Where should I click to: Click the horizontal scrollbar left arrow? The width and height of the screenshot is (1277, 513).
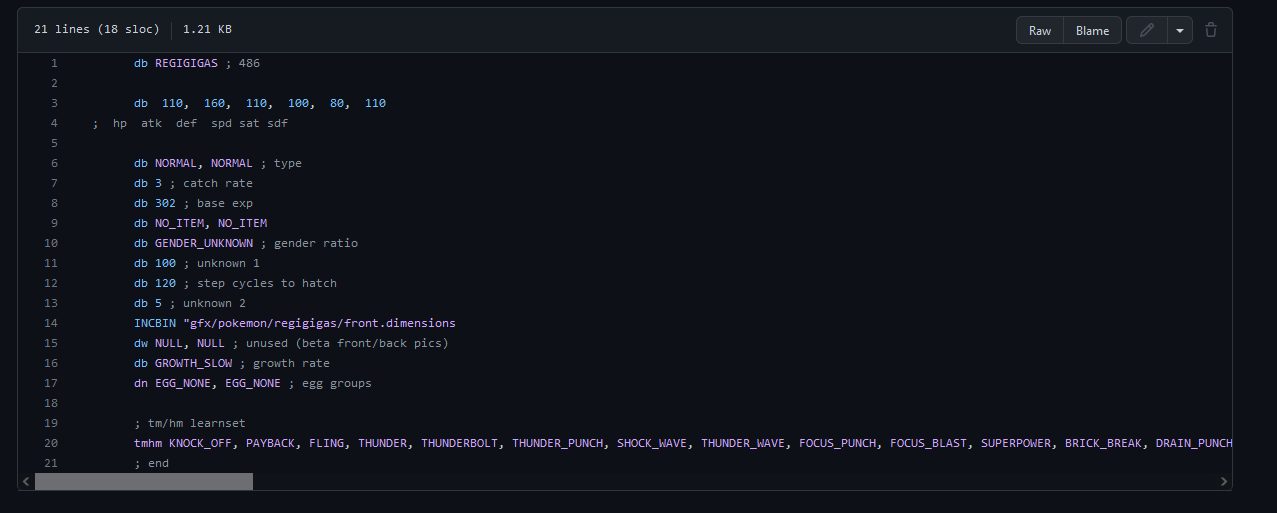tap(26, 482)
